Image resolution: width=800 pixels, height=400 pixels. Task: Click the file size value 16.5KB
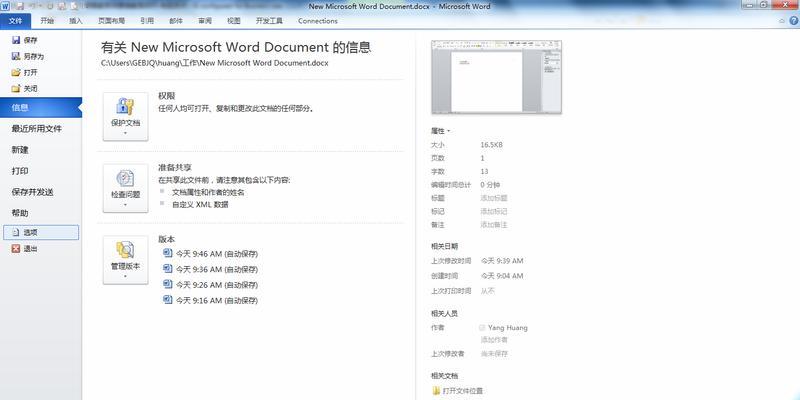pyautogui.click(x=491, y=145)
